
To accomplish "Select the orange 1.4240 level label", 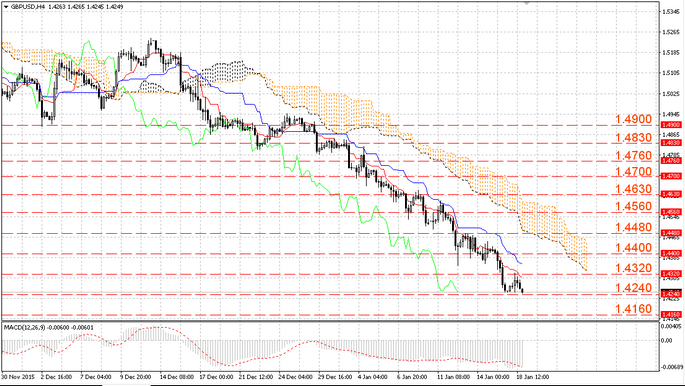I will tap(633, 288).
